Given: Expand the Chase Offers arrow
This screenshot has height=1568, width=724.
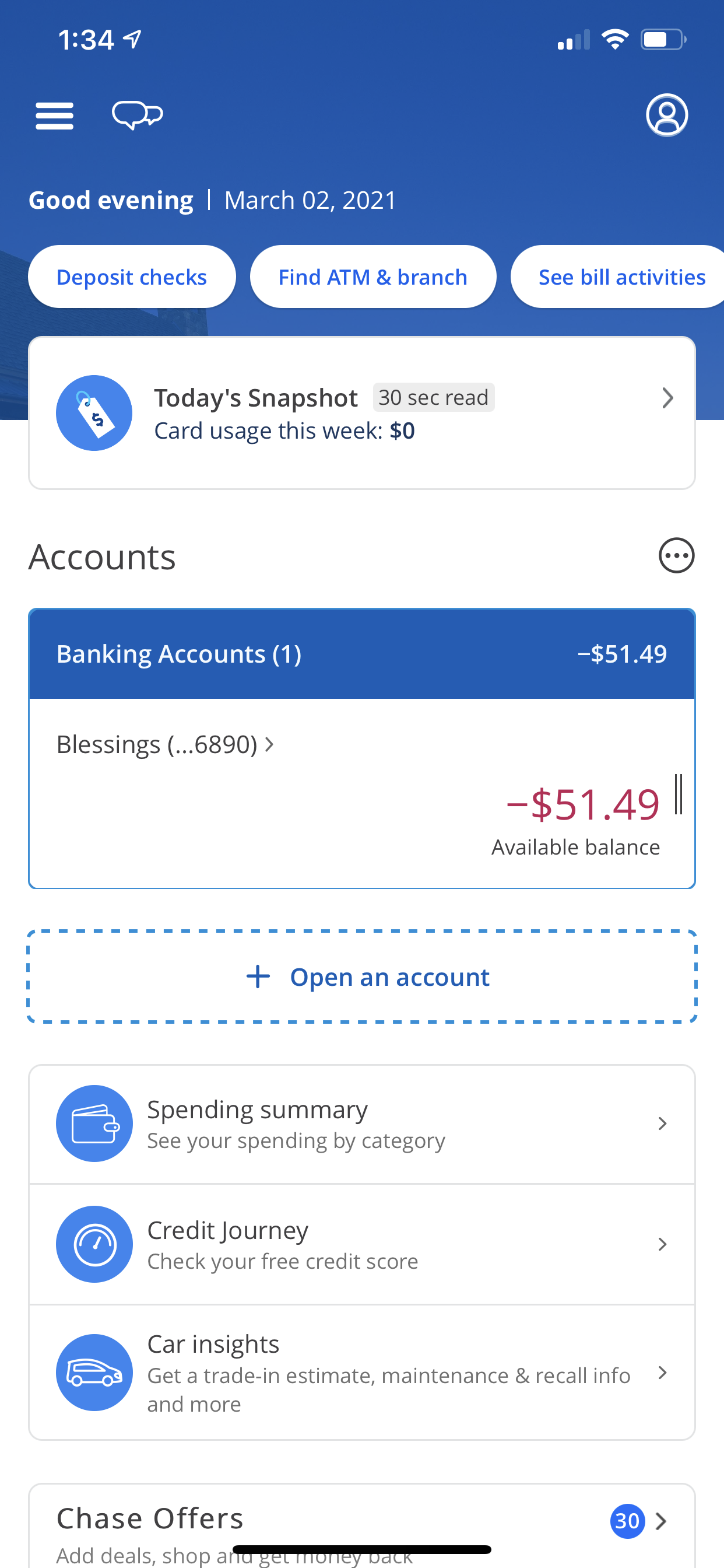Looking at the screenshot, I should 660,1521.
